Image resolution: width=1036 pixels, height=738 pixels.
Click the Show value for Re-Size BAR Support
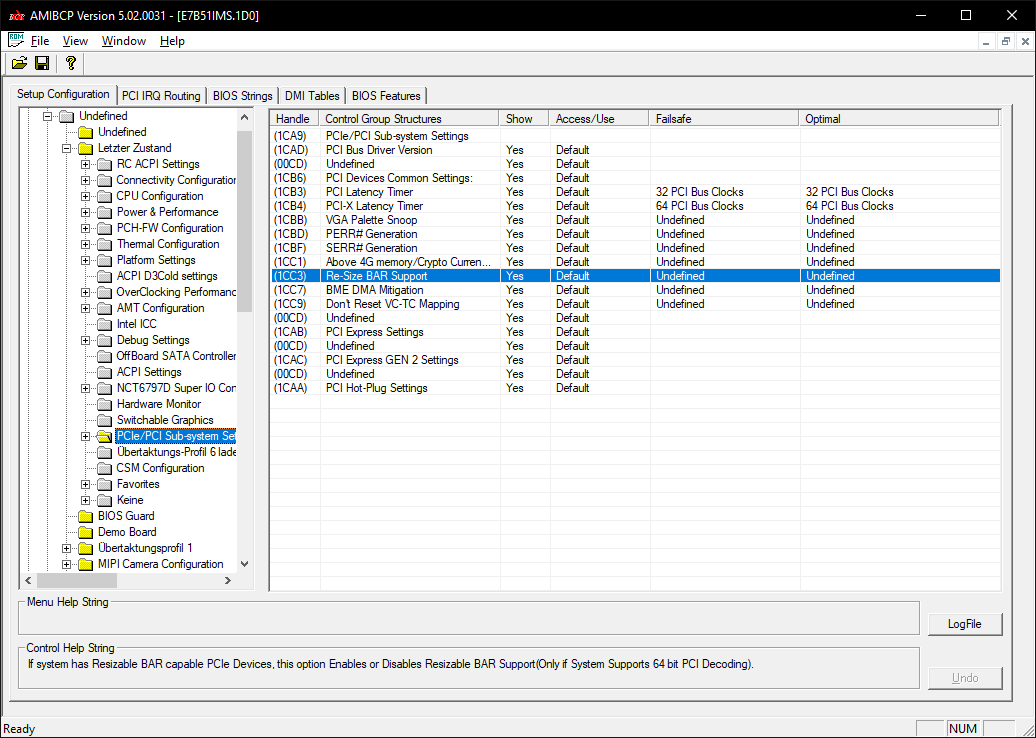point(515,276)
